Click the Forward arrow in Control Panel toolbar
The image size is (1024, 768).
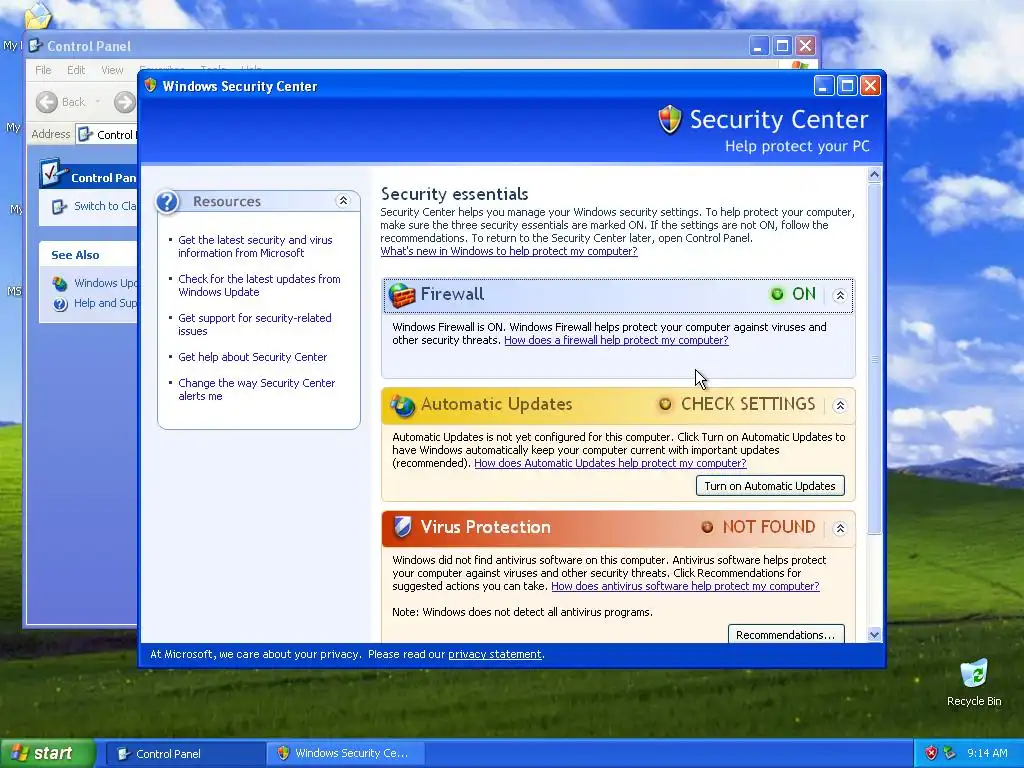124,102
